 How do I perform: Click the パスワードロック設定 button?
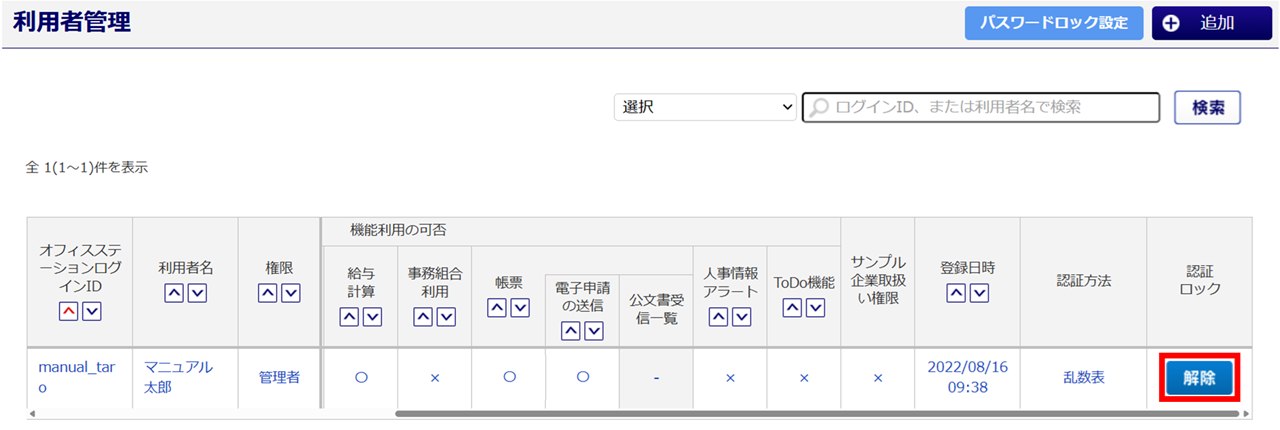[1053, 23]
